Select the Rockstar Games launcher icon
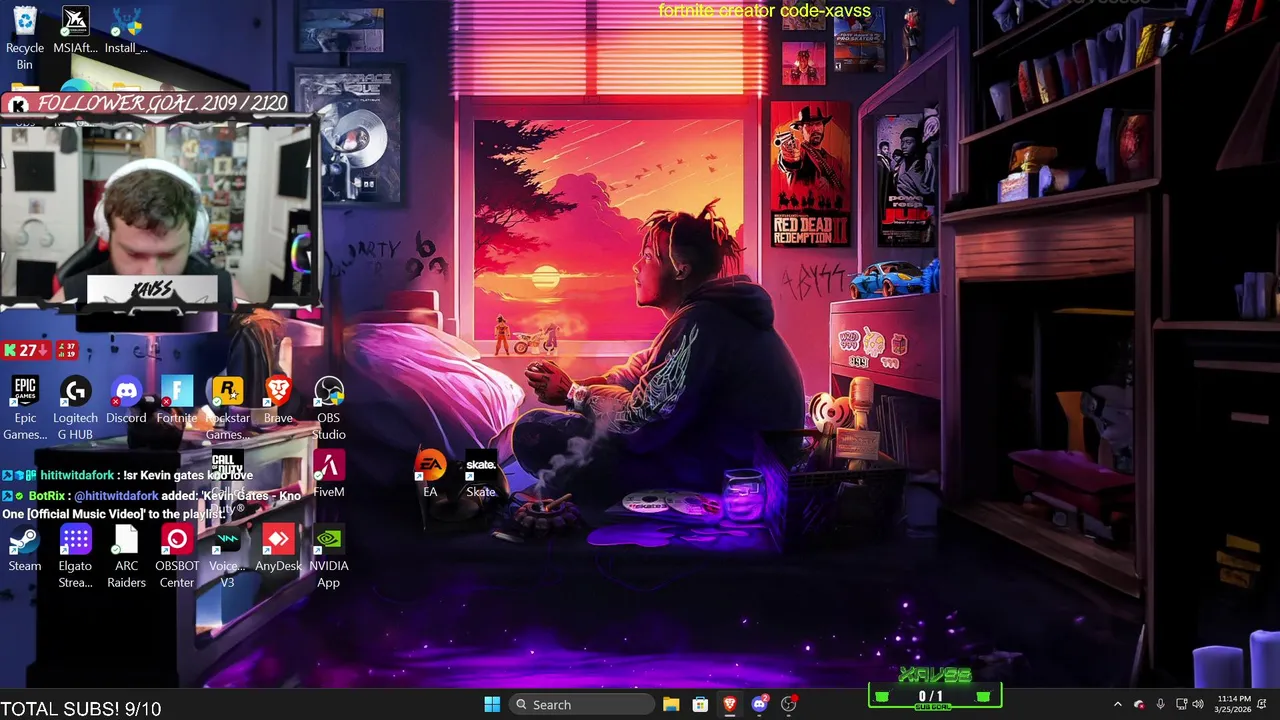1280x720 pixels. [227, 409]
